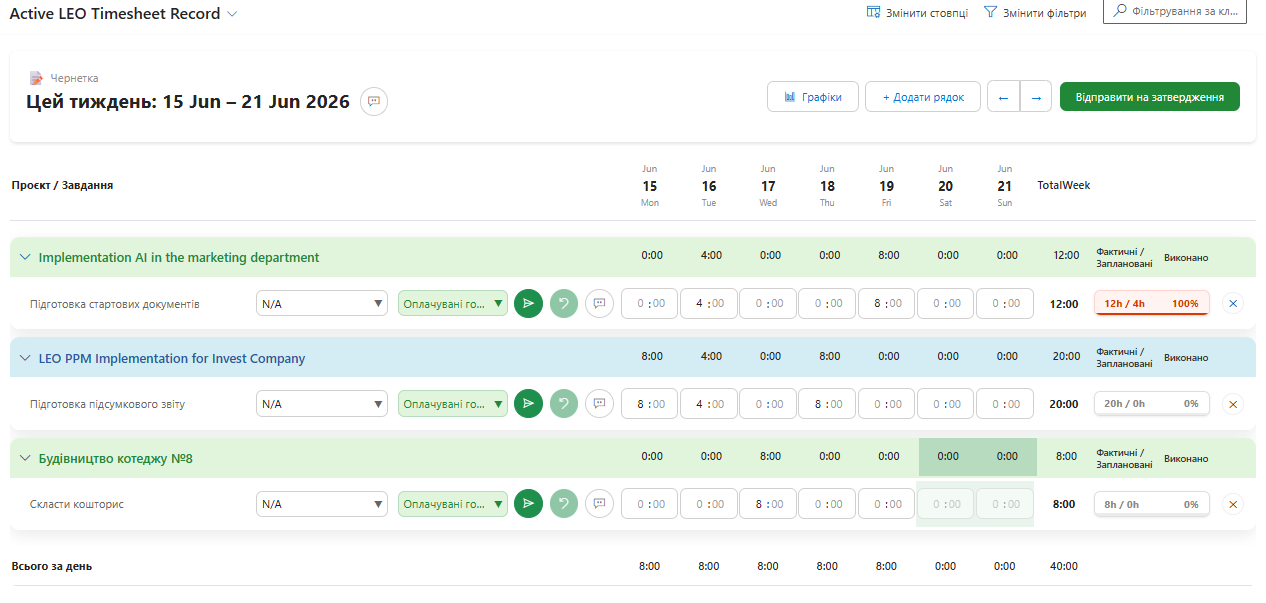Open the Графіки button
The image size is (1266, 603).
pos(813,97)
